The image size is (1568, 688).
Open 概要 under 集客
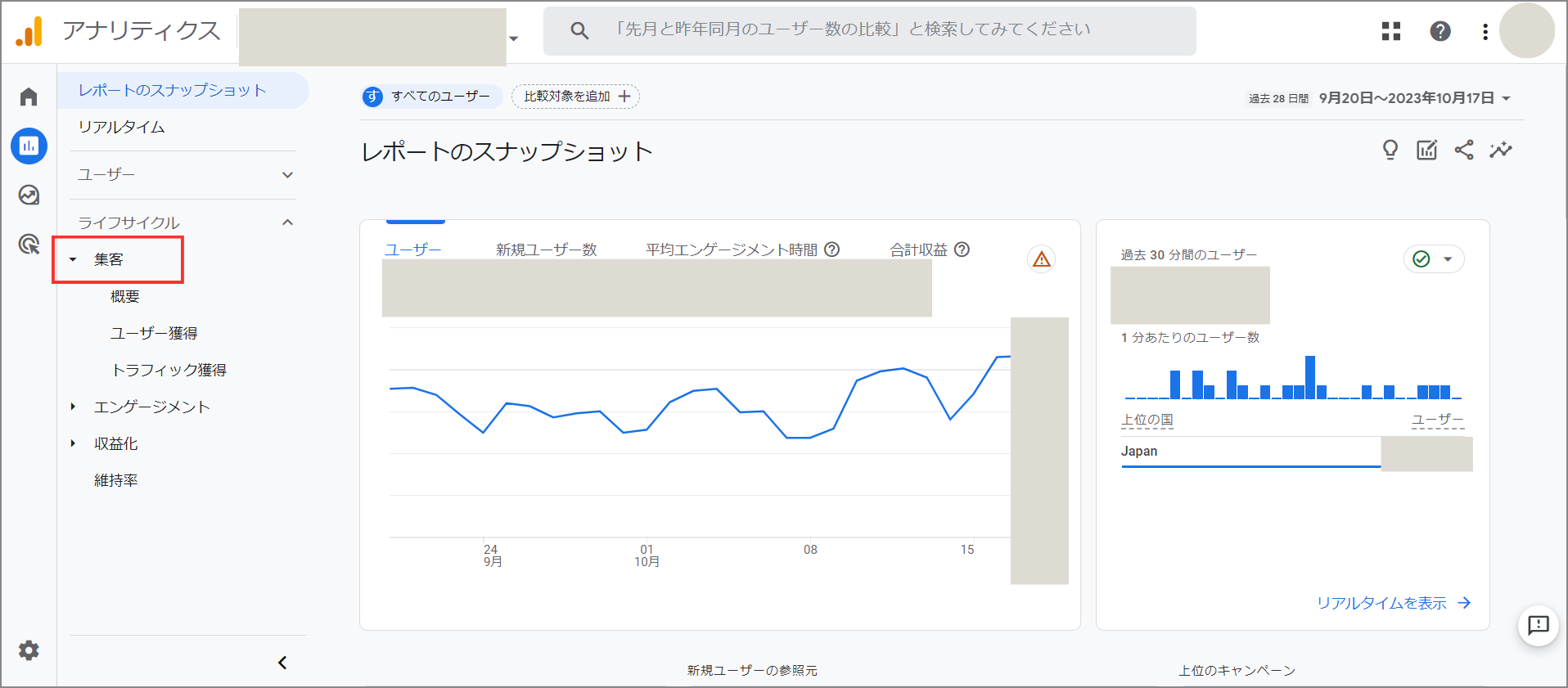(125, 296)
